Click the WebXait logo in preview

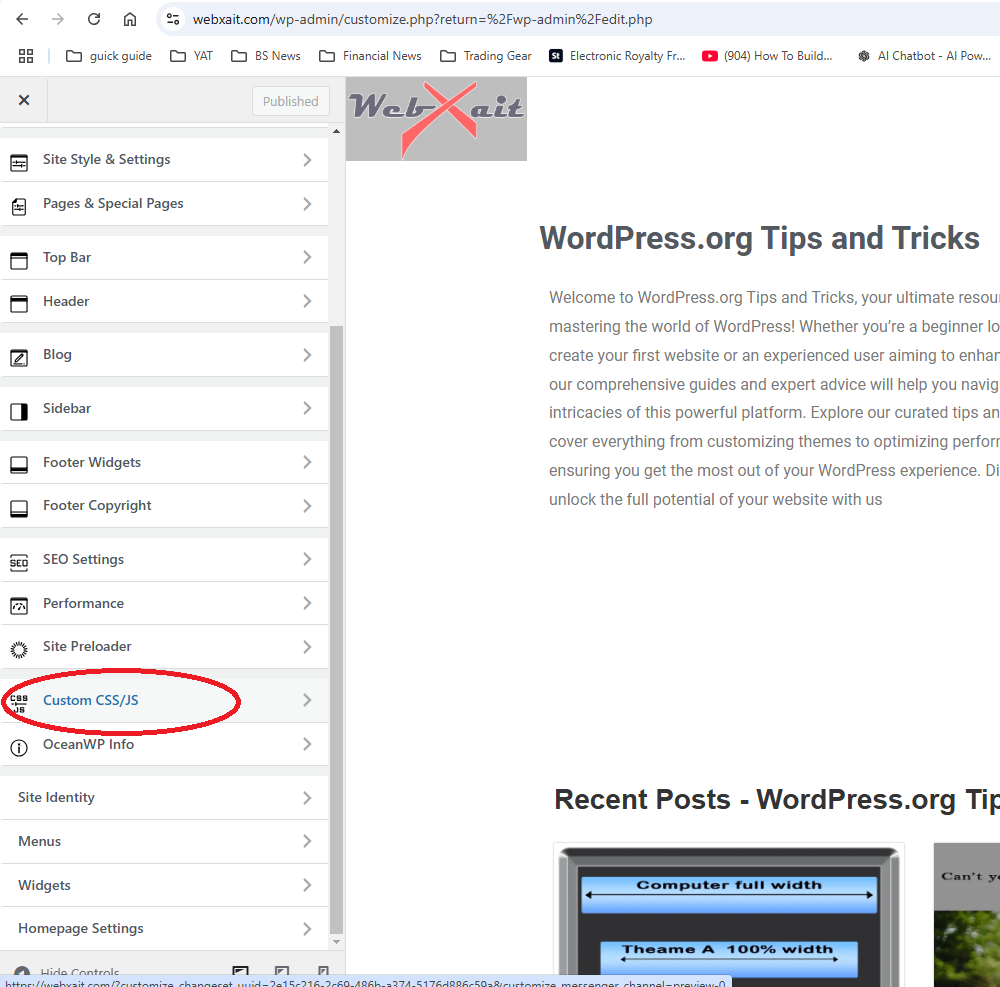click(x=436, y=119)
